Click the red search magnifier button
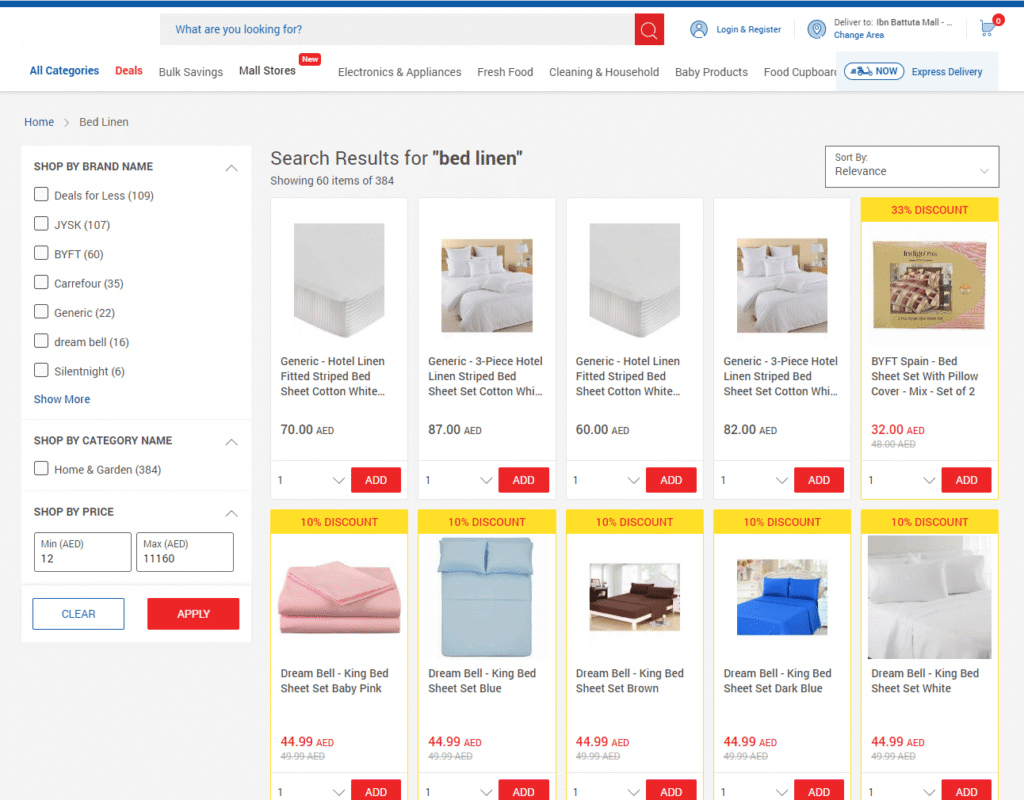Image resolution: width=1024 pixels, height=800 pixels. coord(649,30)
